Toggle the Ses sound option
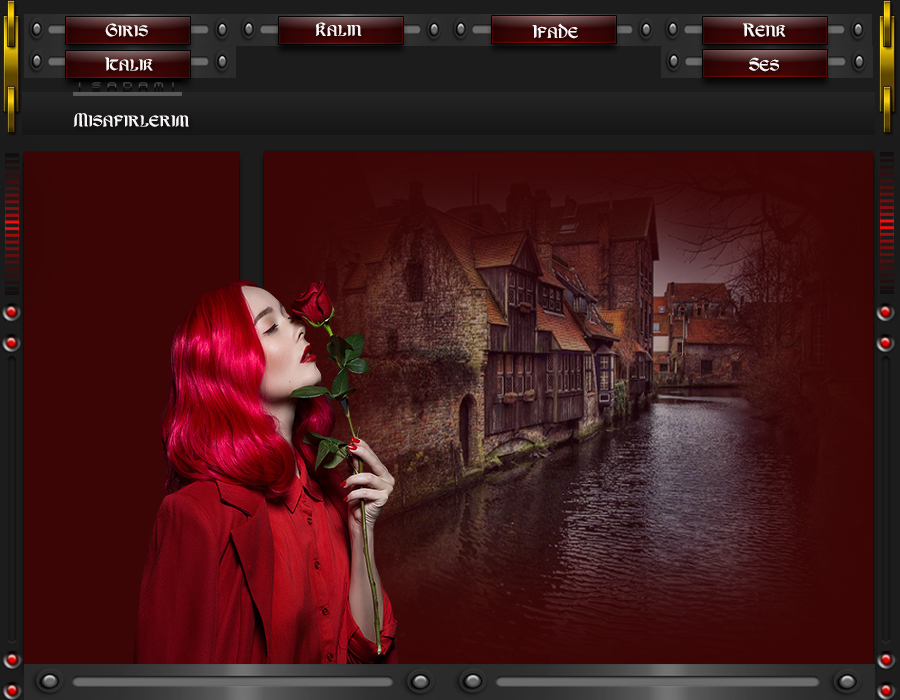900x700 pixels. 764,64
